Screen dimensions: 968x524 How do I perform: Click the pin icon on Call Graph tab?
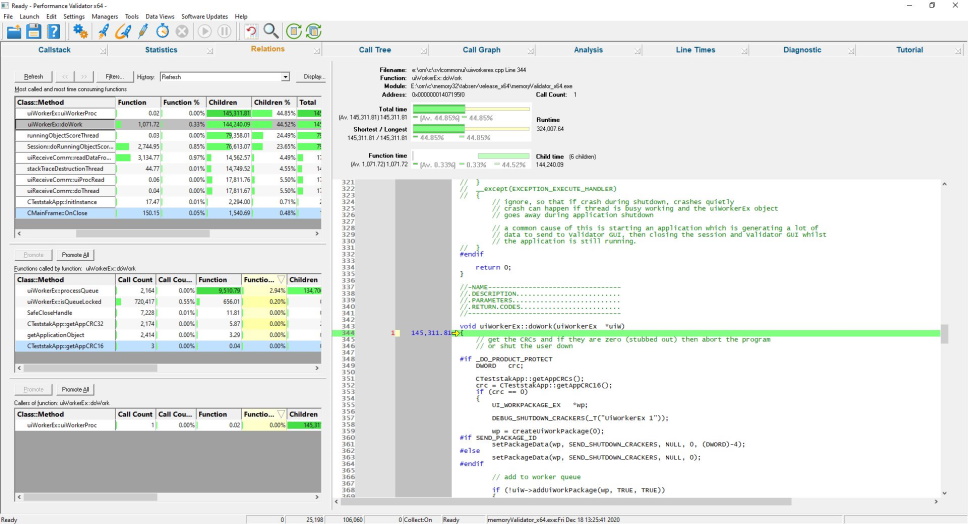(530, 51)
